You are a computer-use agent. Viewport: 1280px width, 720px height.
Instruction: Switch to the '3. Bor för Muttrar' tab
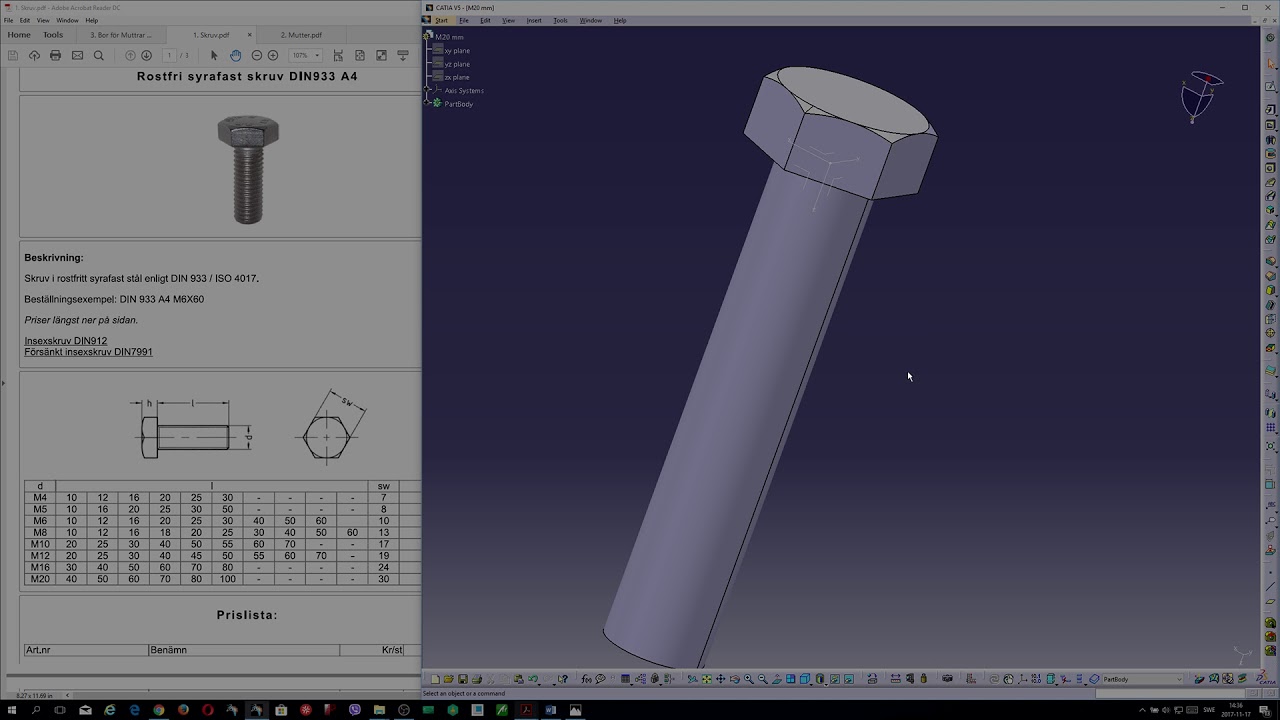(121, 35)
